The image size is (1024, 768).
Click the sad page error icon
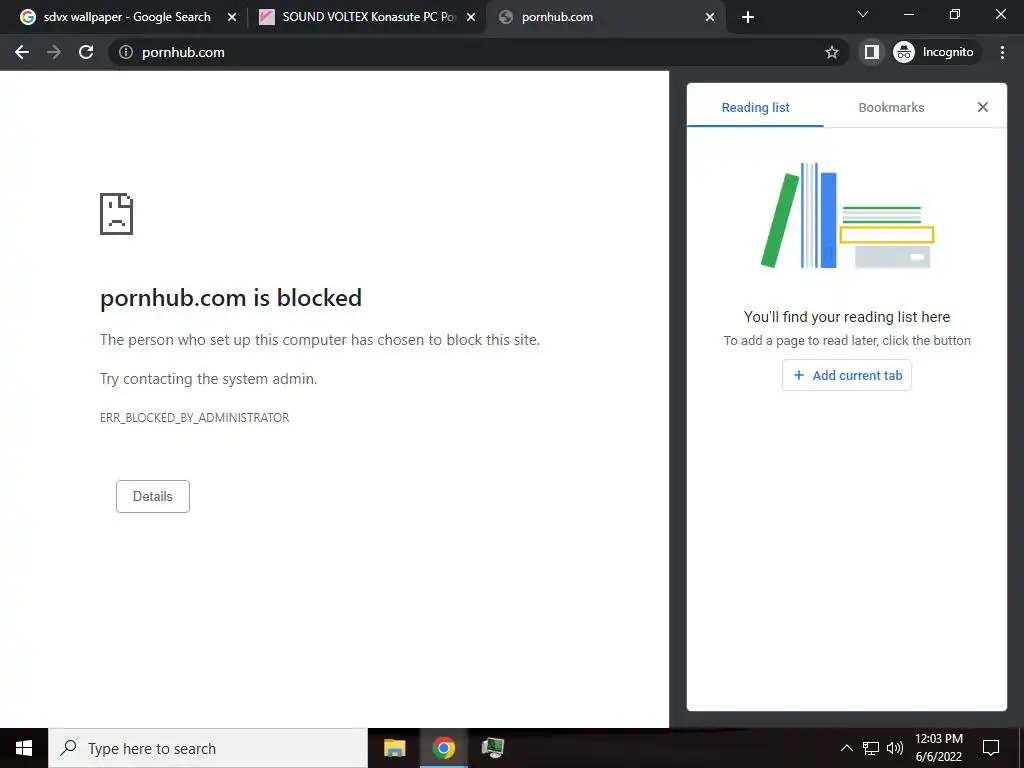pyautogui.click(x=116, y=214)
